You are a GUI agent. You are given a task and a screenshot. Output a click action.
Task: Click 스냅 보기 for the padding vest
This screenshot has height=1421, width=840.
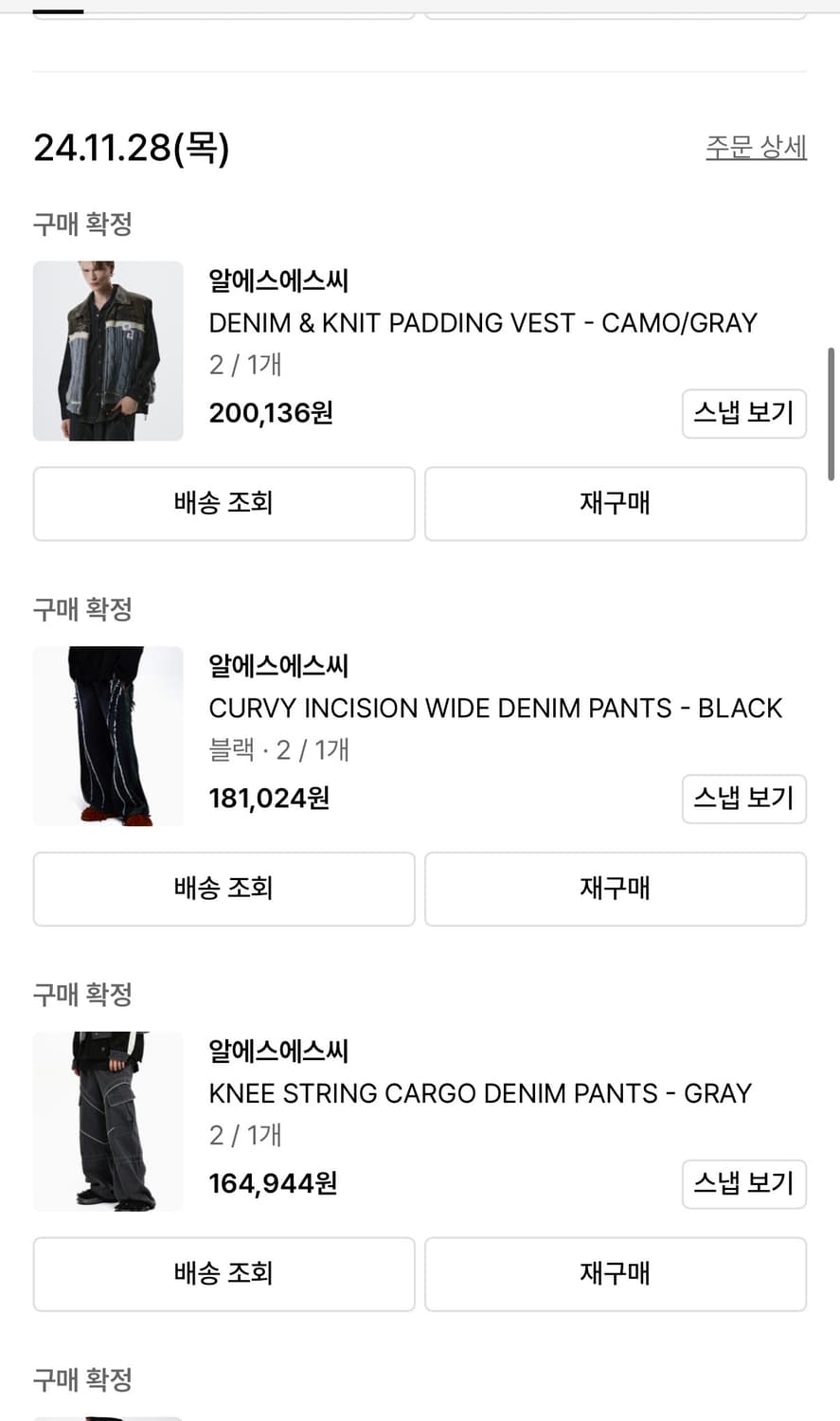743,413
